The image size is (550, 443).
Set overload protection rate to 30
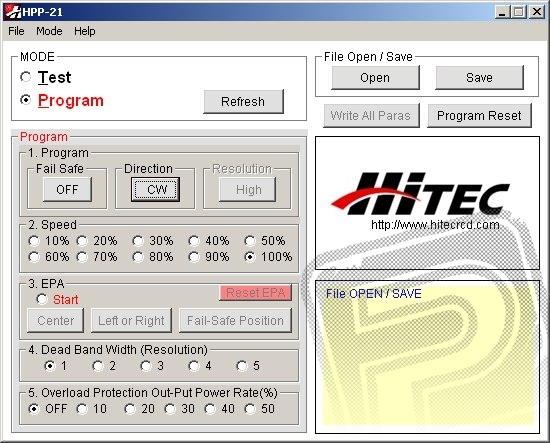click(x=170, y=409)
